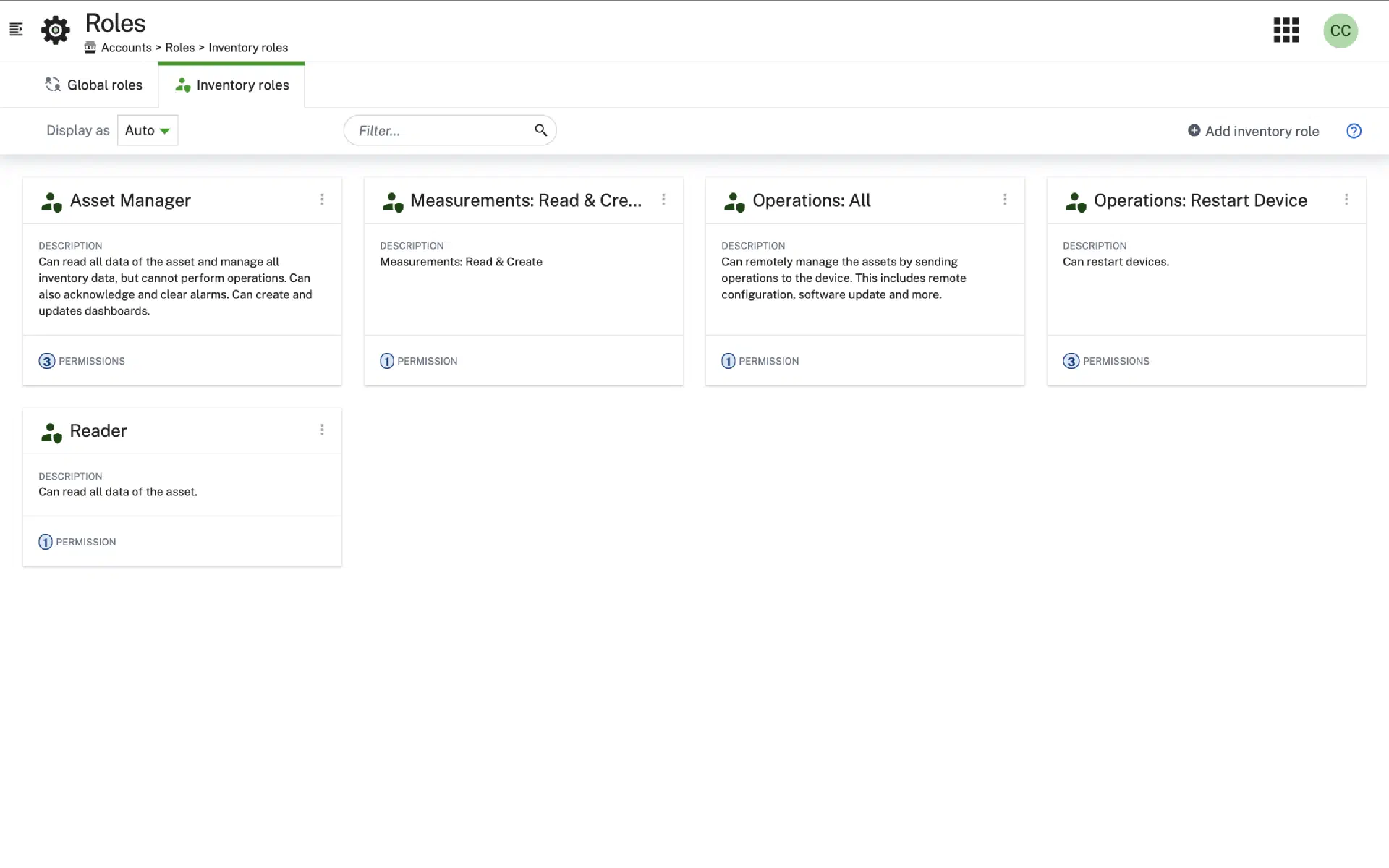This screenshot has height=868, width=1389.
Task: Click the help question mark icon
Action: [x=1354, y=131]
